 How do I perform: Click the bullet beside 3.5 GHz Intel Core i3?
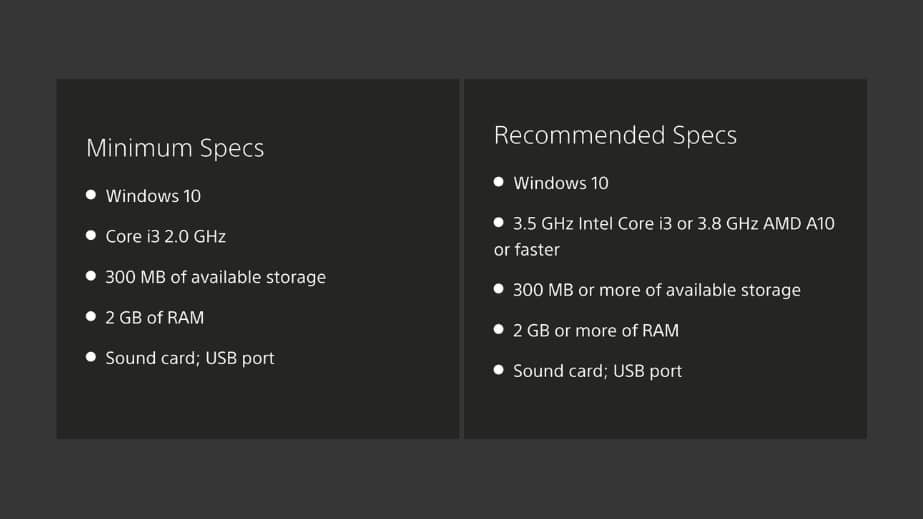point(499,222)
